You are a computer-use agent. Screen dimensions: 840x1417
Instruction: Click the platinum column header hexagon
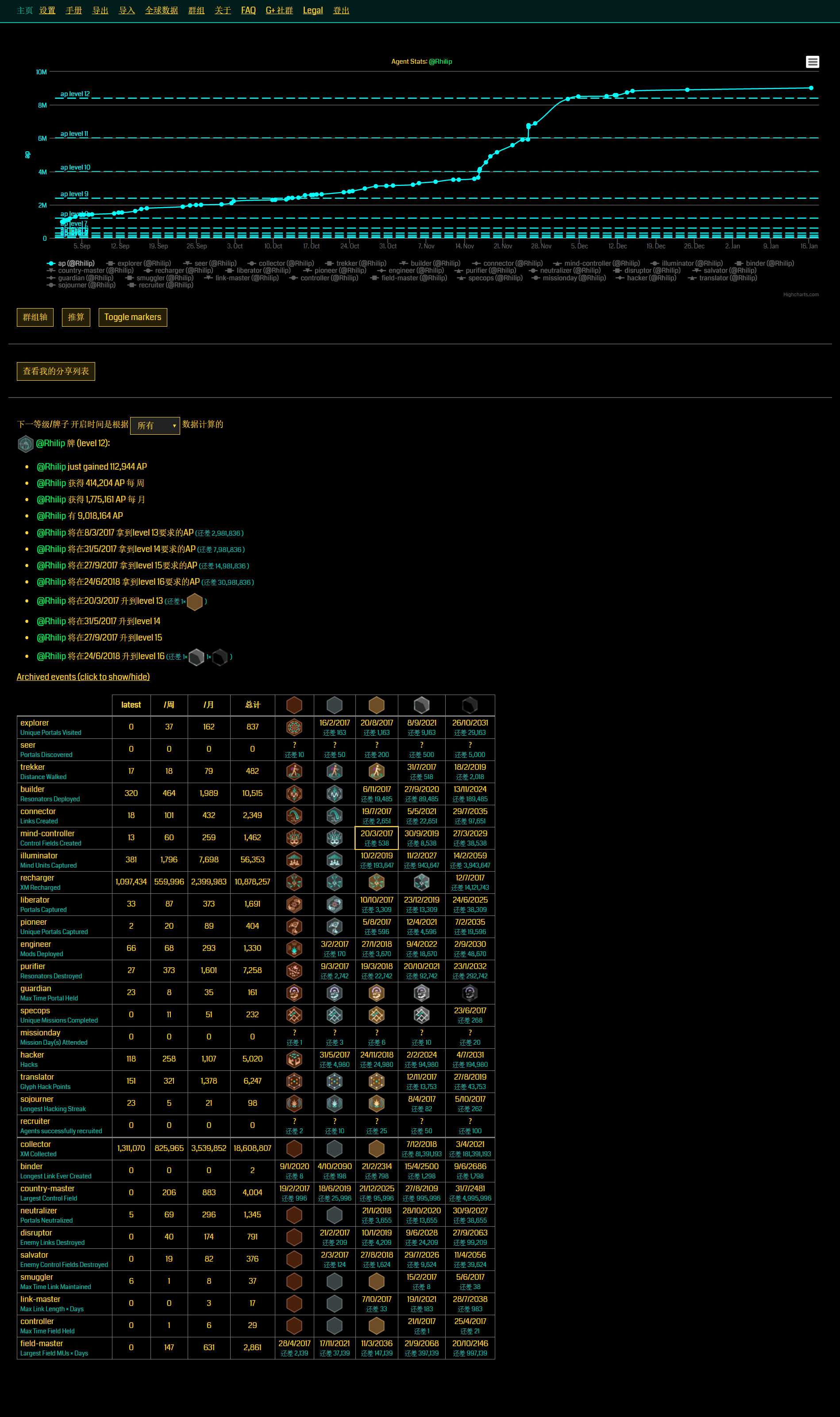click(422, 705)
